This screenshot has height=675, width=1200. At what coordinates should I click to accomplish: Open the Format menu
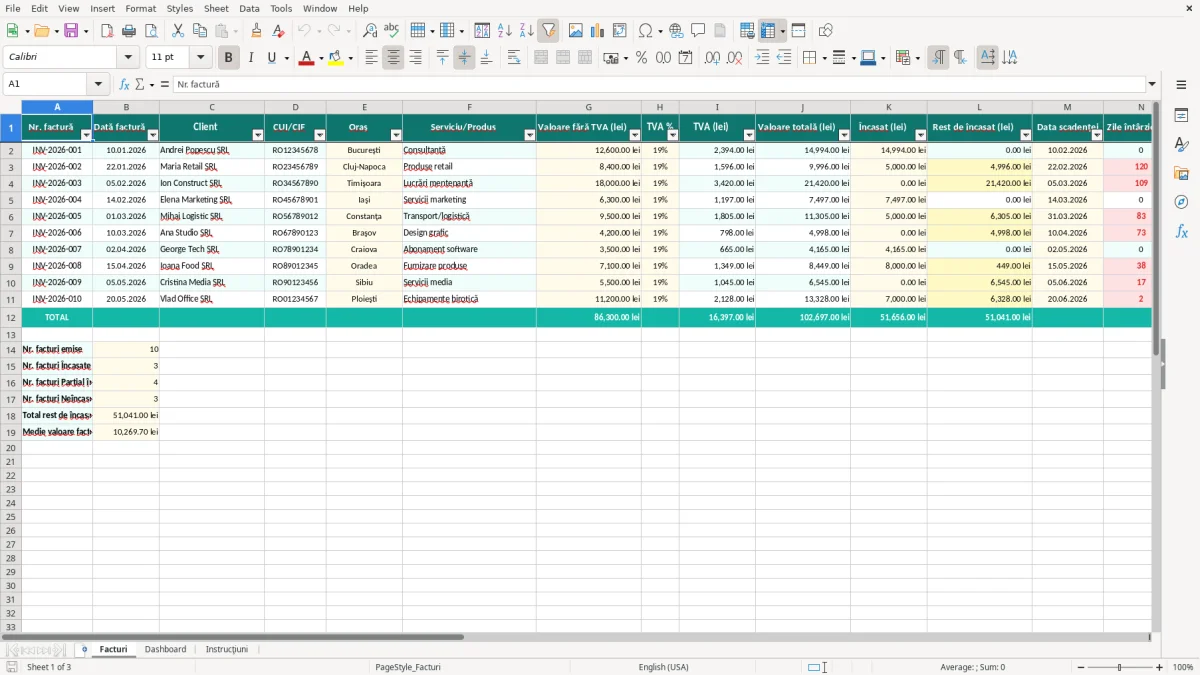[140, 8]
